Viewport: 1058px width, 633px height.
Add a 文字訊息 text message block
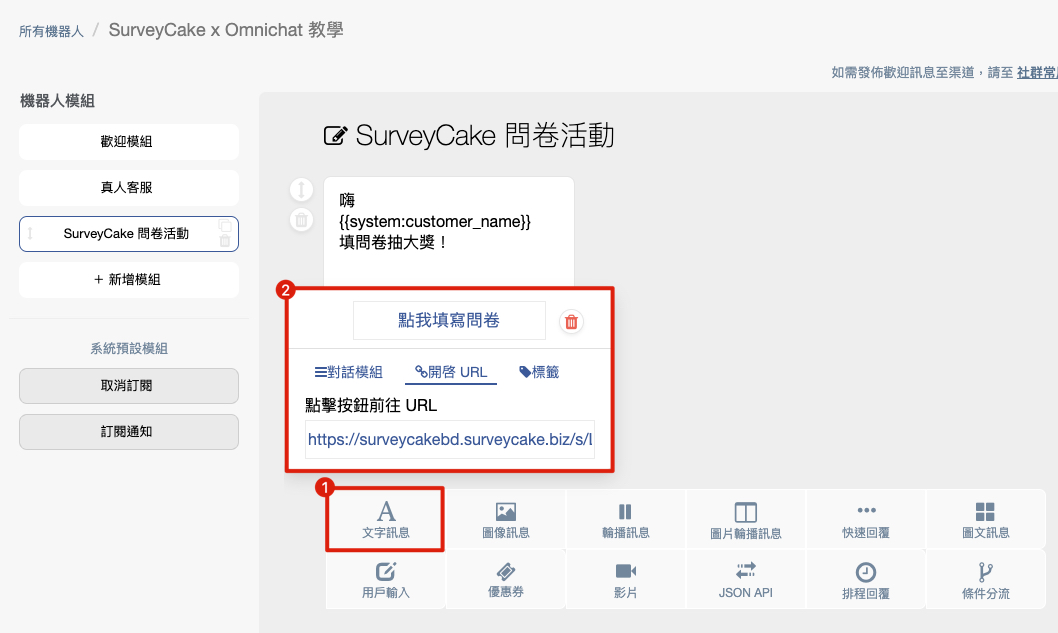tap(385, 520)
